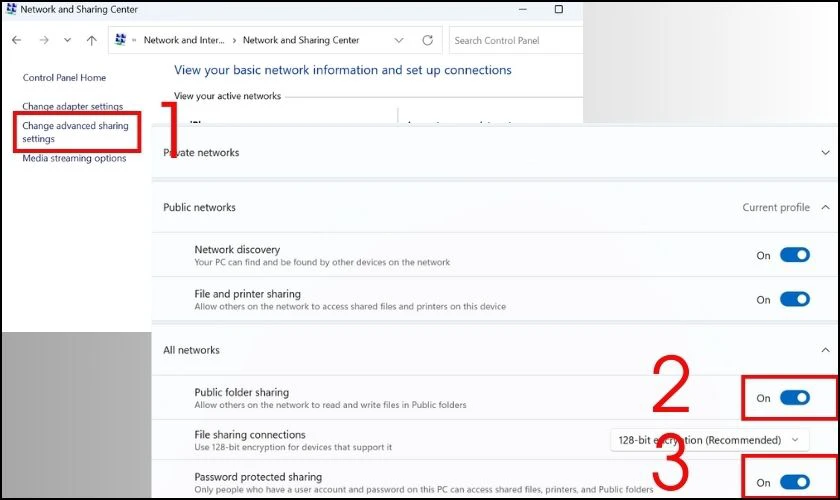
Task: Open recent locations chevron beside forward arrow
Action: tap(68, 40)
